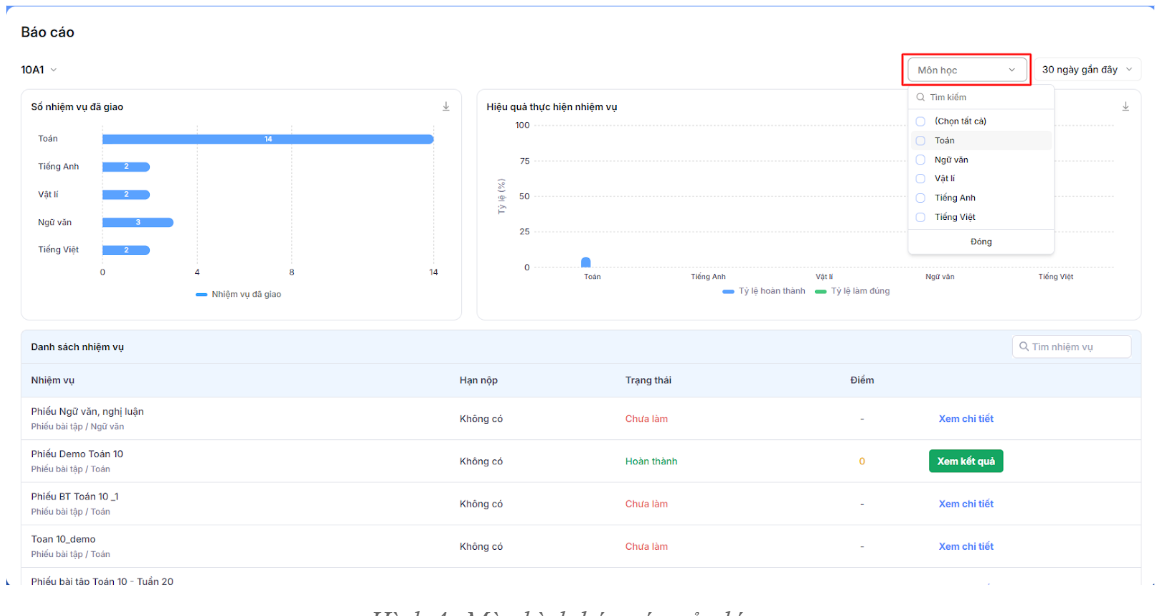The image size is (1158, 616).
Task: Click Đóng to close the subject list
Action: coord(981,242)
